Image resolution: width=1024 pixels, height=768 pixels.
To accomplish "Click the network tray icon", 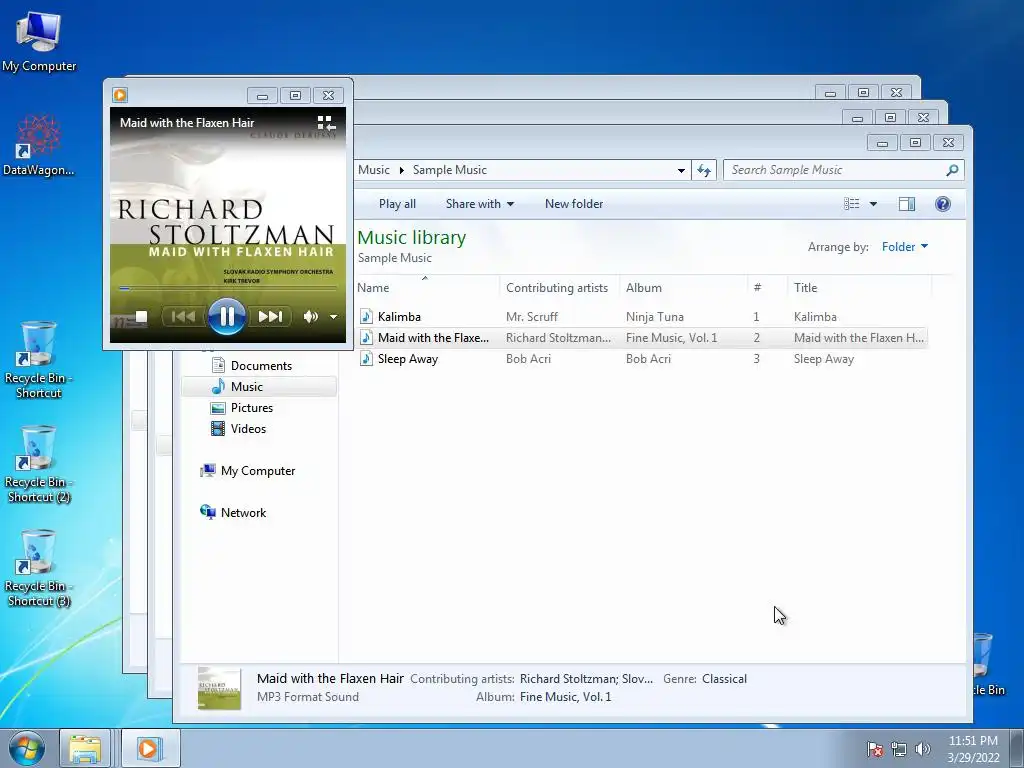I will pos(899,749).
